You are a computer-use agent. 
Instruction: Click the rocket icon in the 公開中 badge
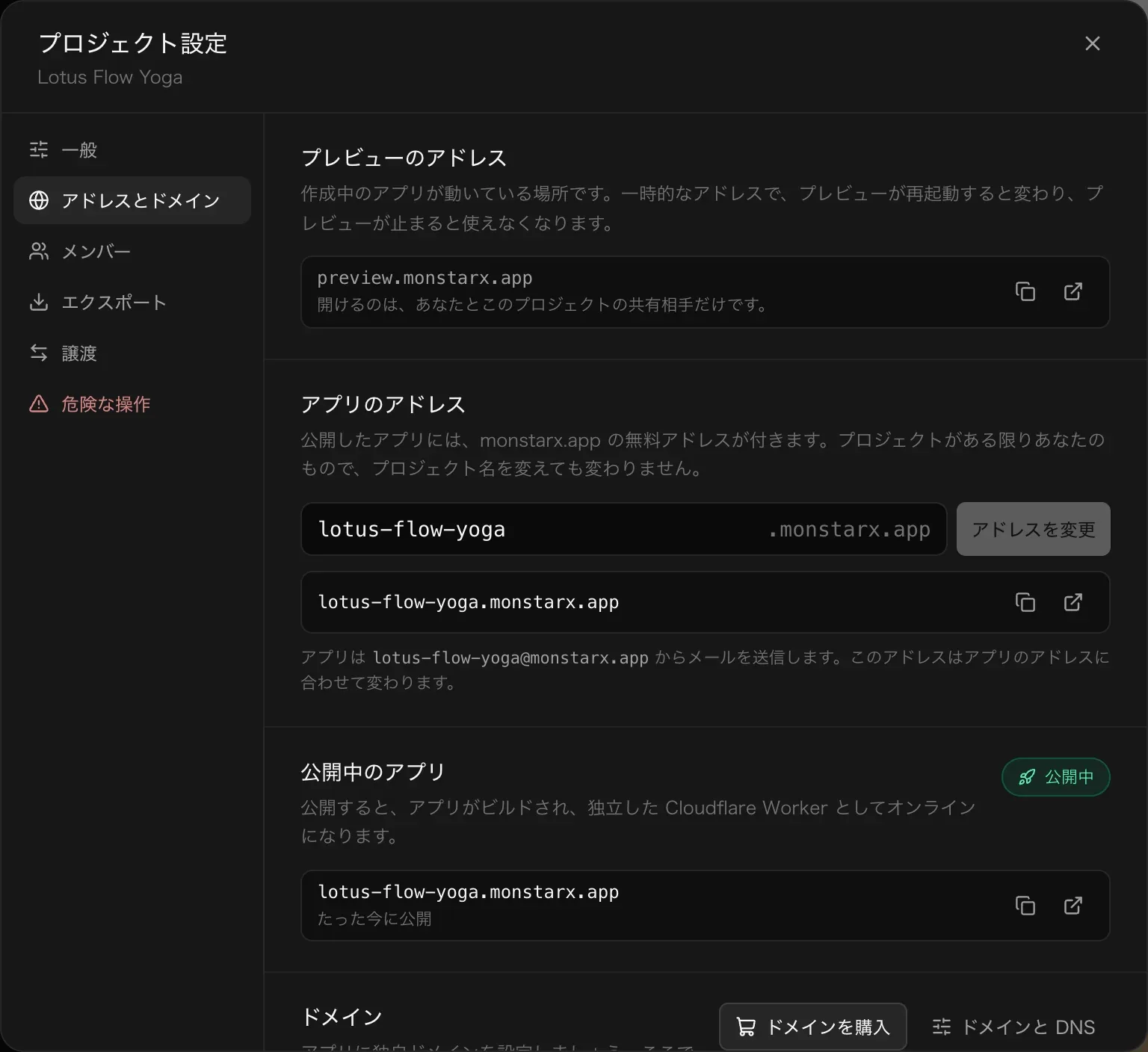[1027, 777]
